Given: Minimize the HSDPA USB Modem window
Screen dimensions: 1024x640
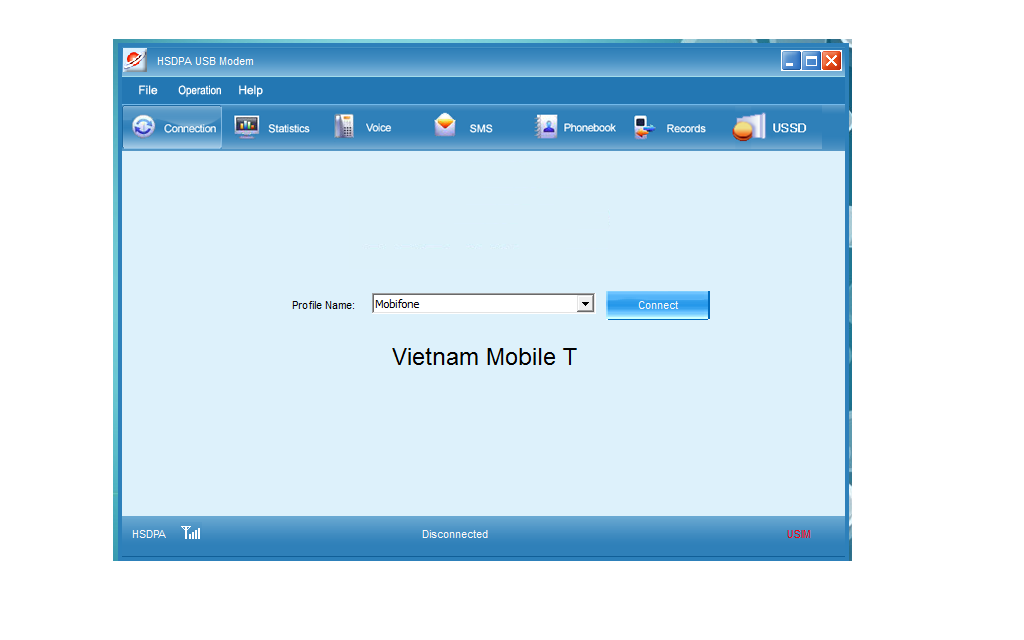Looking at the screenshot, I should click(x=791, y=61).
